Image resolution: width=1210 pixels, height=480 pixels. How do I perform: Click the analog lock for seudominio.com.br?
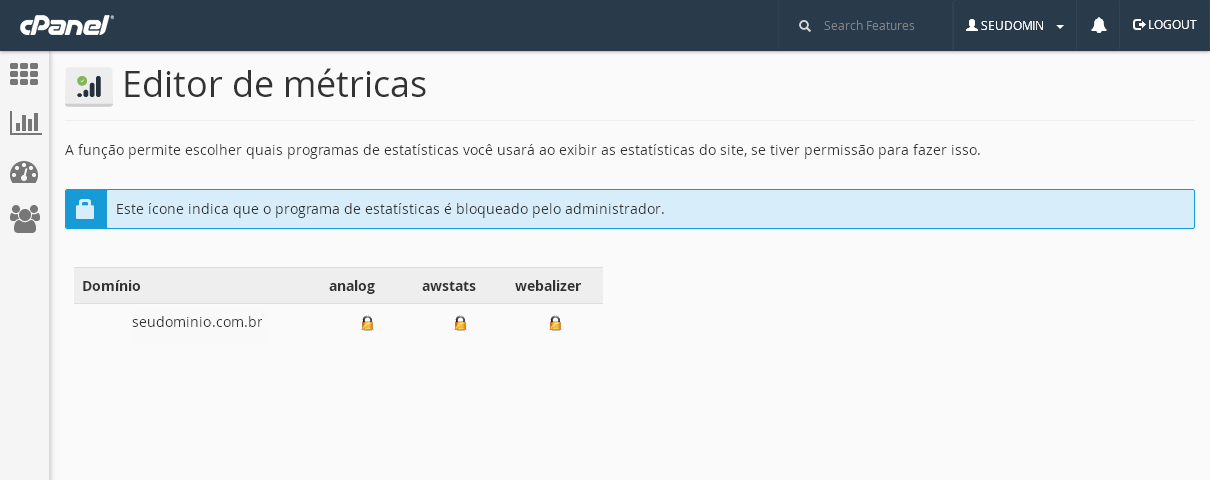(x=367, y=323)
